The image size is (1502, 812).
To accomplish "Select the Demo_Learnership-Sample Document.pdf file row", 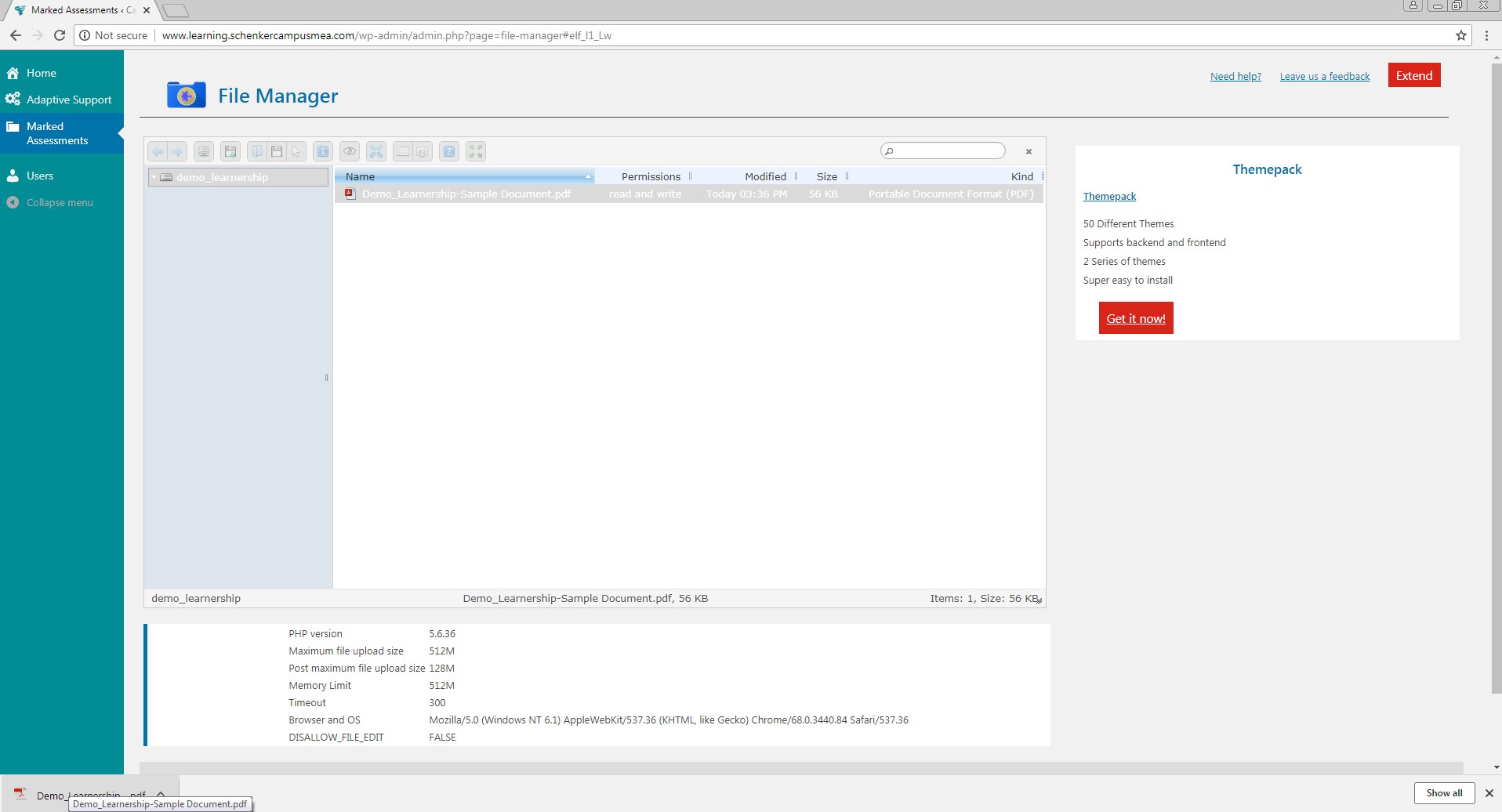I will pyautogui.click(x=466, y=194).
